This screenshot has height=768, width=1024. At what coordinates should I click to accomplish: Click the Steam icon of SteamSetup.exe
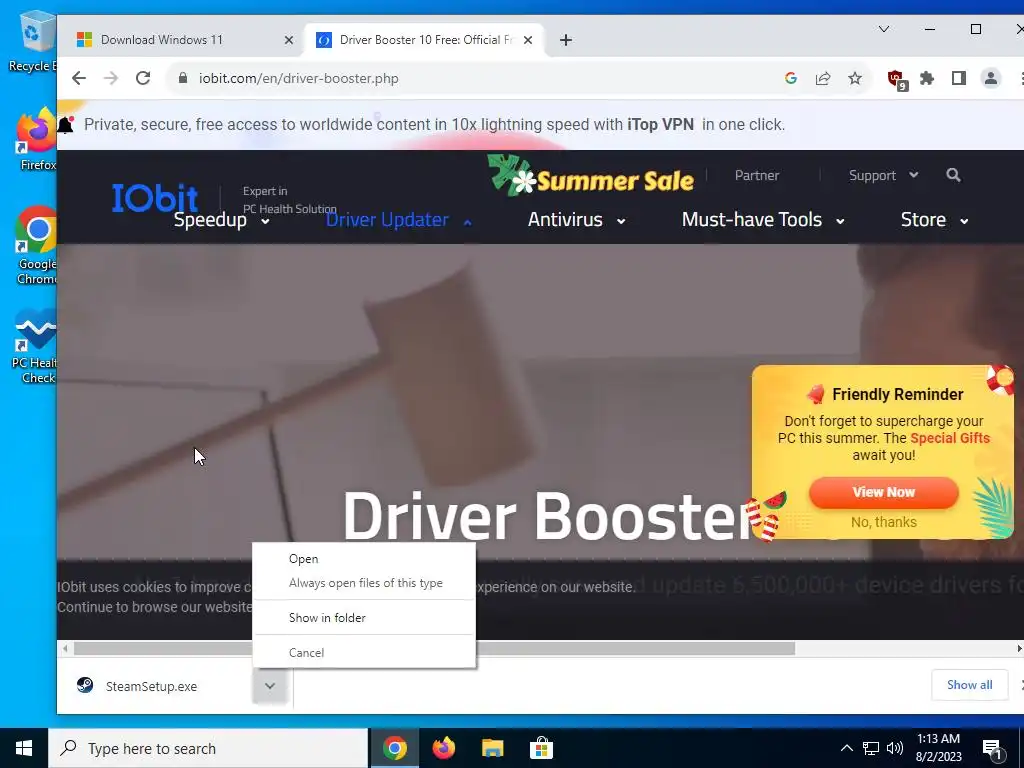85,685
